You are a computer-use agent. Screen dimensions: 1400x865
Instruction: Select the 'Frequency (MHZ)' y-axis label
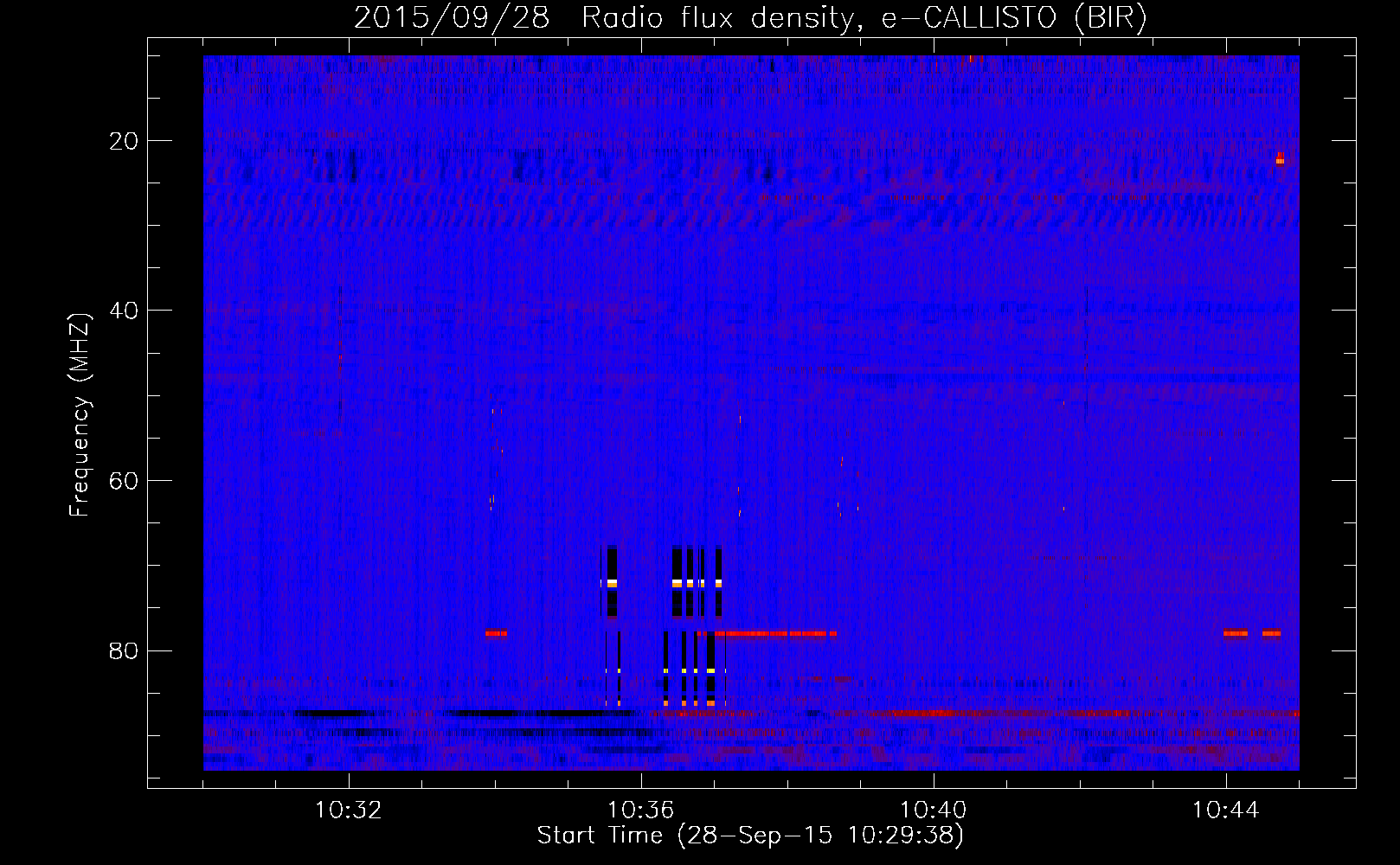tap(80, 415)
